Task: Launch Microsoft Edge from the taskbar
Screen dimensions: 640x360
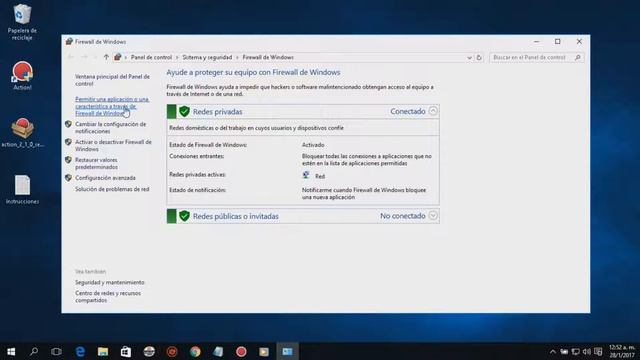Action: (80, 351)
